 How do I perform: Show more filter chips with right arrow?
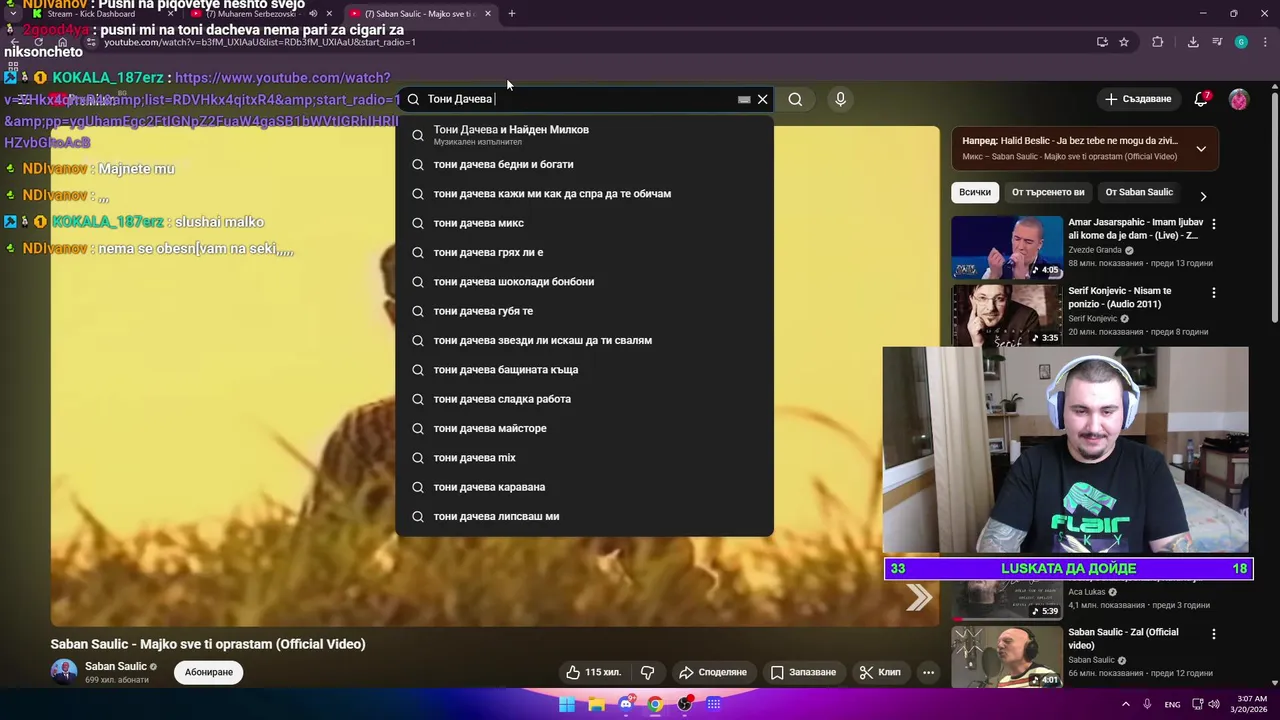1203,197
